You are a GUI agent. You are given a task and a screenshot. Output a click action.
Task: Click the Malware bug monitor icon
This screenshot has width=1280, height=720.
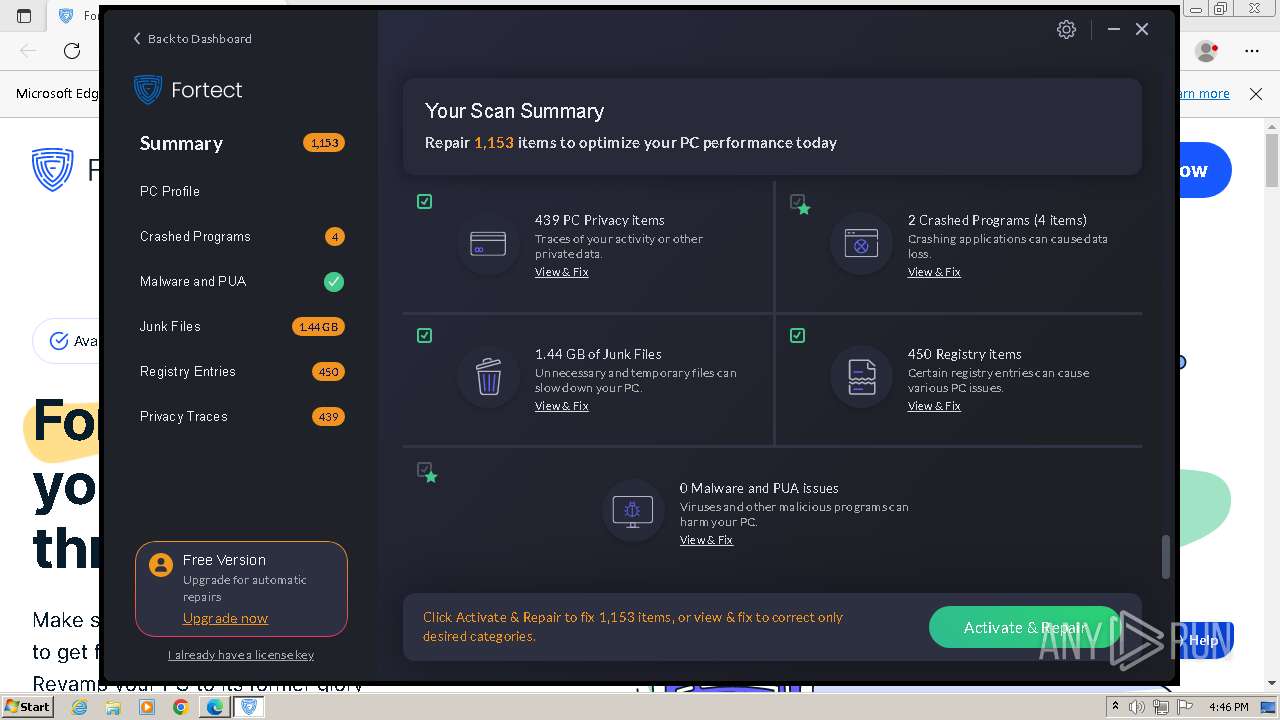click(x=633, y=511)
